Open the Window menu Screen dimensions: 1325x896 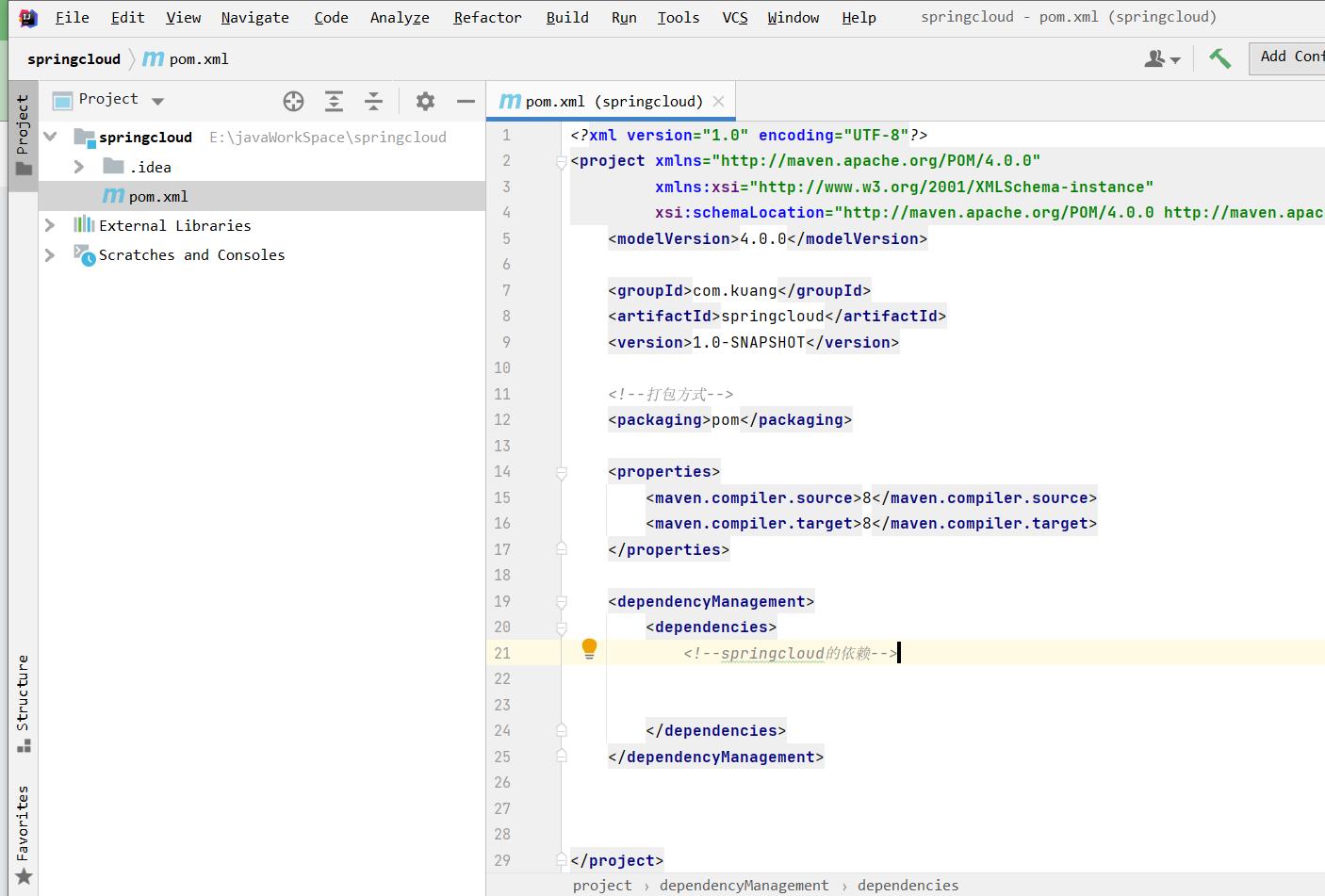tap(793, 17)
